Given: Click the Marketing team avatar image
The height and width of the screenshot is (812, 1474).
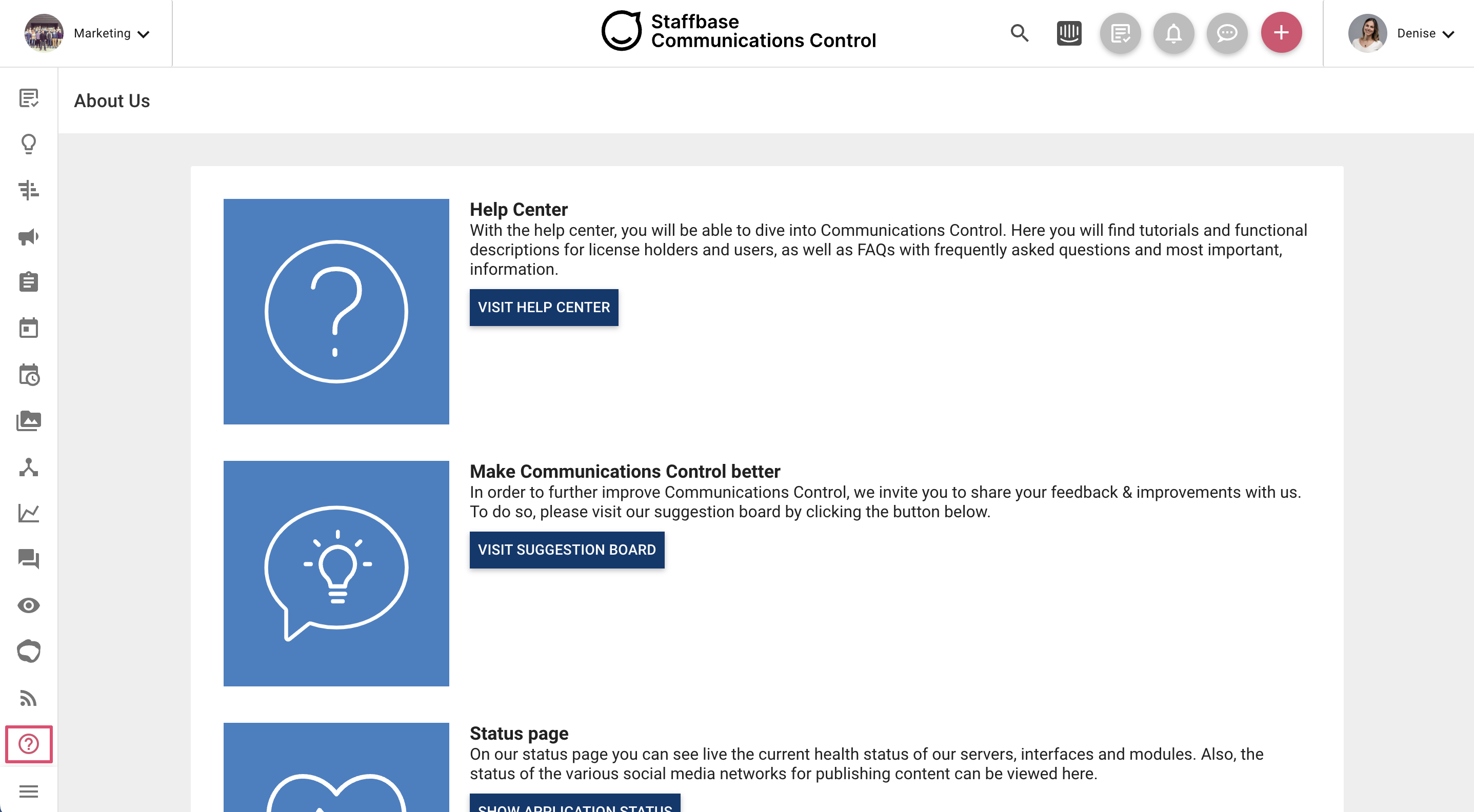Looking at the screenshot, I should point(44,33).
